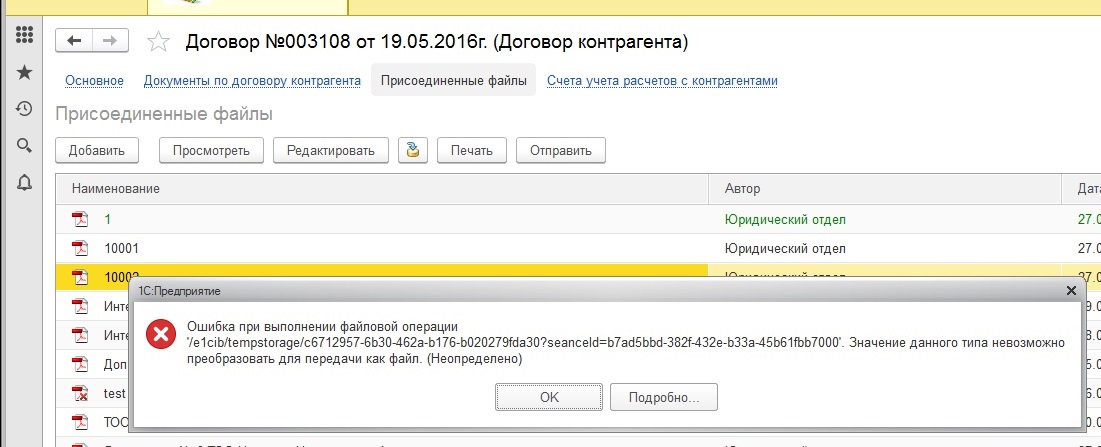Select the file row named 10001
Image resolution: width=1101 pixels, height=447 pixels.
(x=122, y=248)
